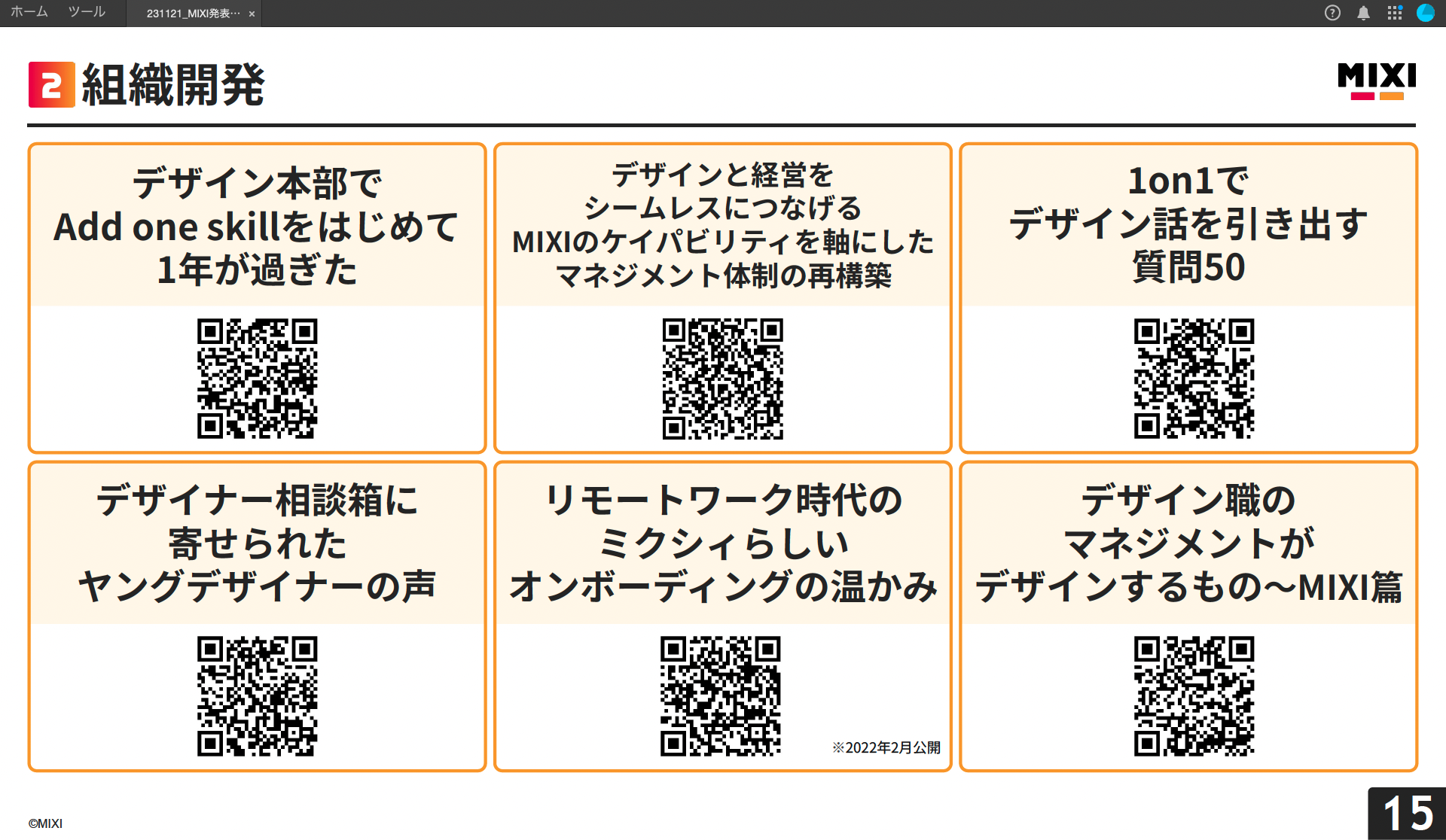The height and width of the screenshot is (840, 1446).
Task: Click the QR code under マネジメント体制の再構築
Action: tap(721, 379)
